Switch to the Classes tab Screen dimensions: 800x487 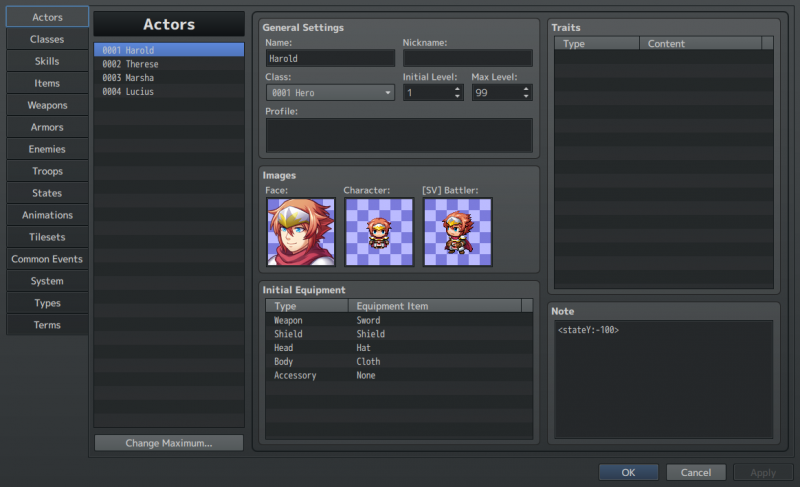click(47, 39)
